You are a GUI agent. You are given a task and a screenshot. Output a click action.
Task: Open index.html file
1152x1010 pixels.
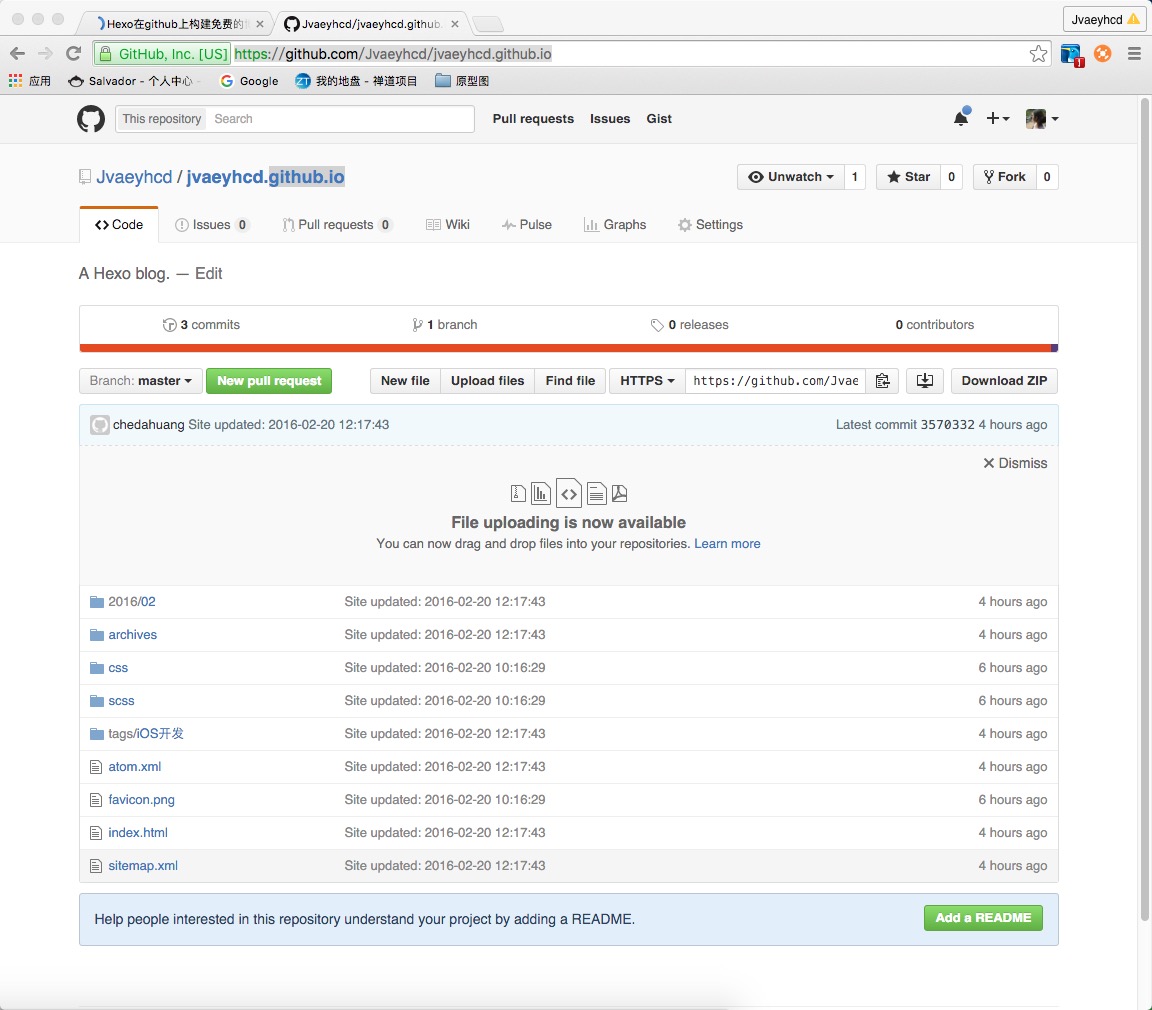138,833
